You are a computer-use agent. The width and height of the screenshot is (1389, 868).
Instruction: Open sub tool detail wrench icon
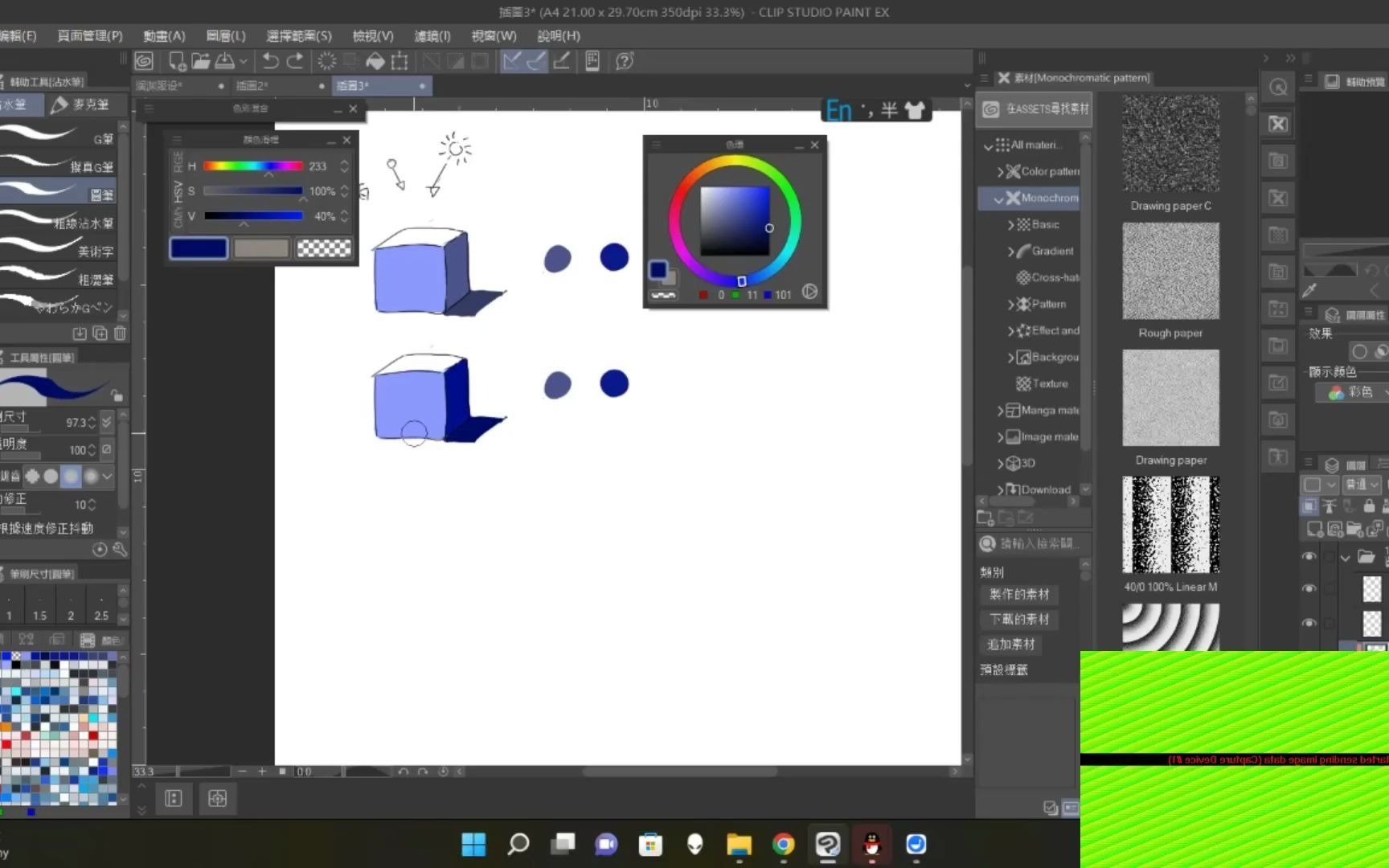(120, 550)
